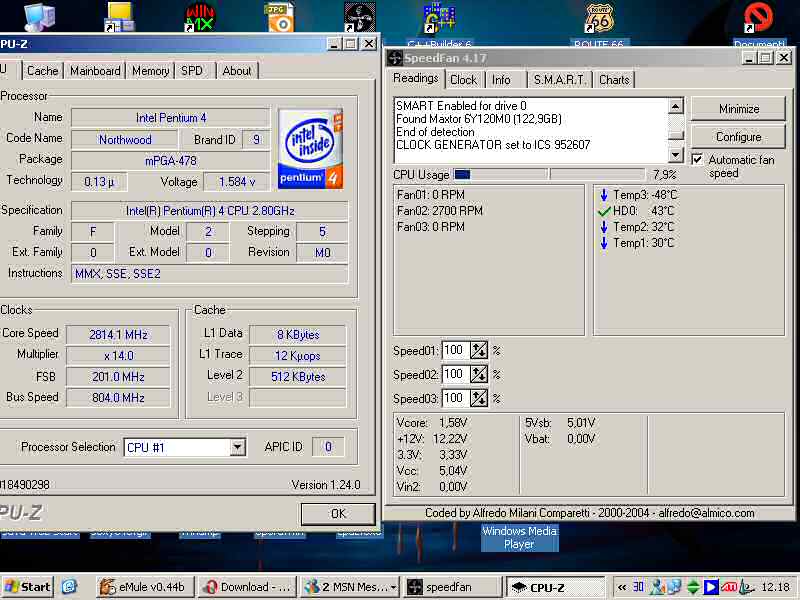Click the blue play-arrow tray icon

pos(711,587)
